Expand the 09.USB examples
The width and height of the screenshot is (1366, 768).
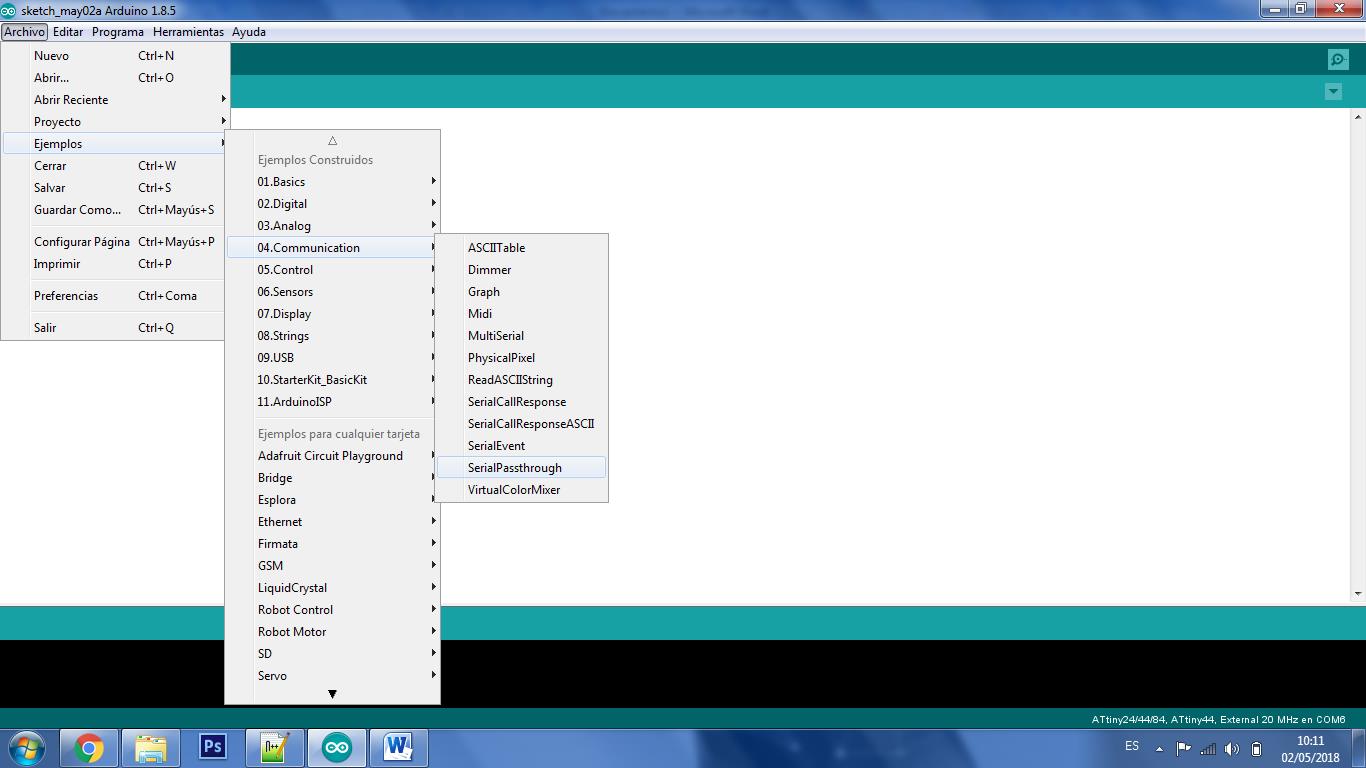click(332, 358)
